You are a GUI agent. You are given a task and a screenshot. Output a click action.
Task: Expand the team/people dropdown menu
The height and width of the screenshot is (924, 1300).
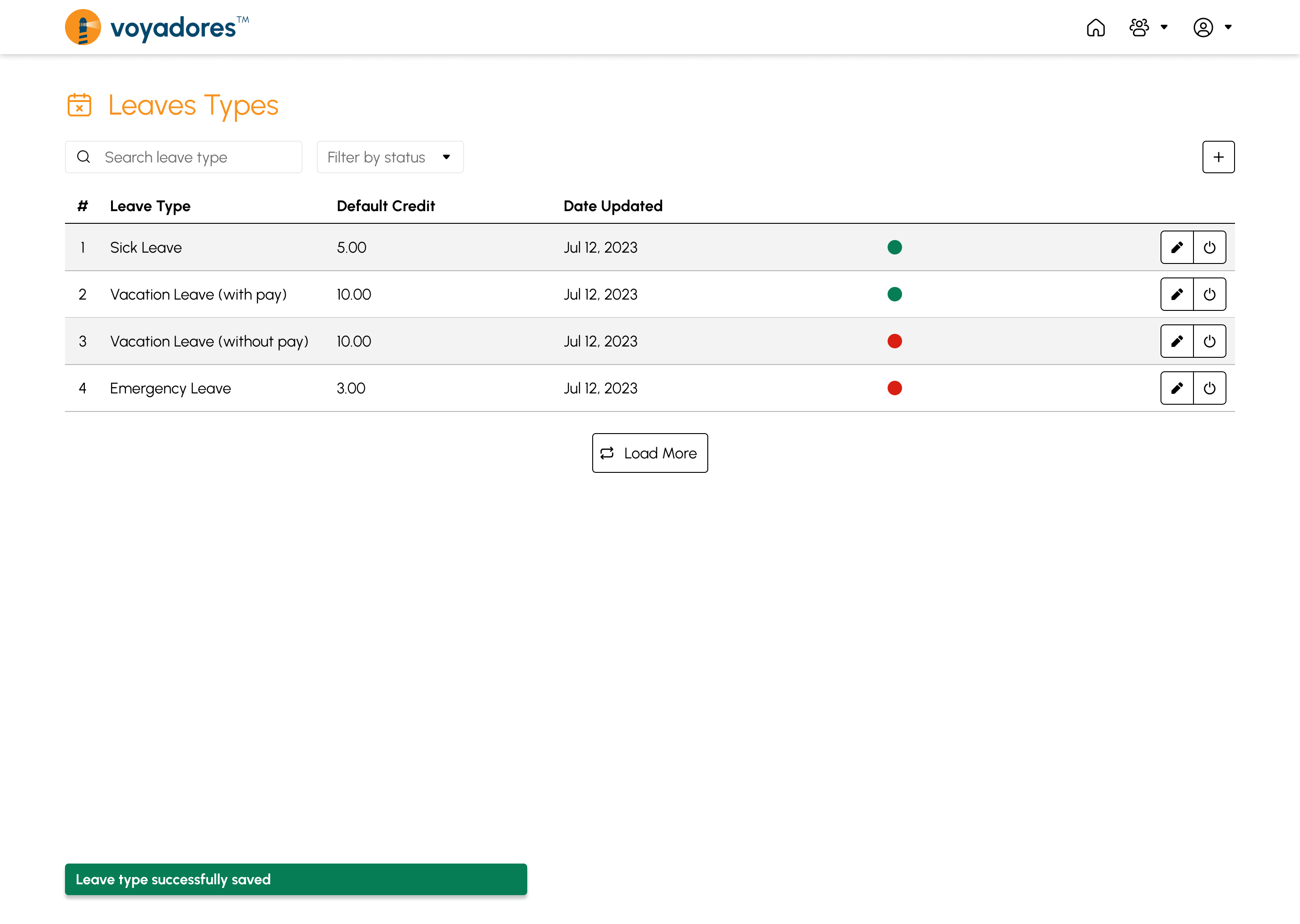(1149, 27)
